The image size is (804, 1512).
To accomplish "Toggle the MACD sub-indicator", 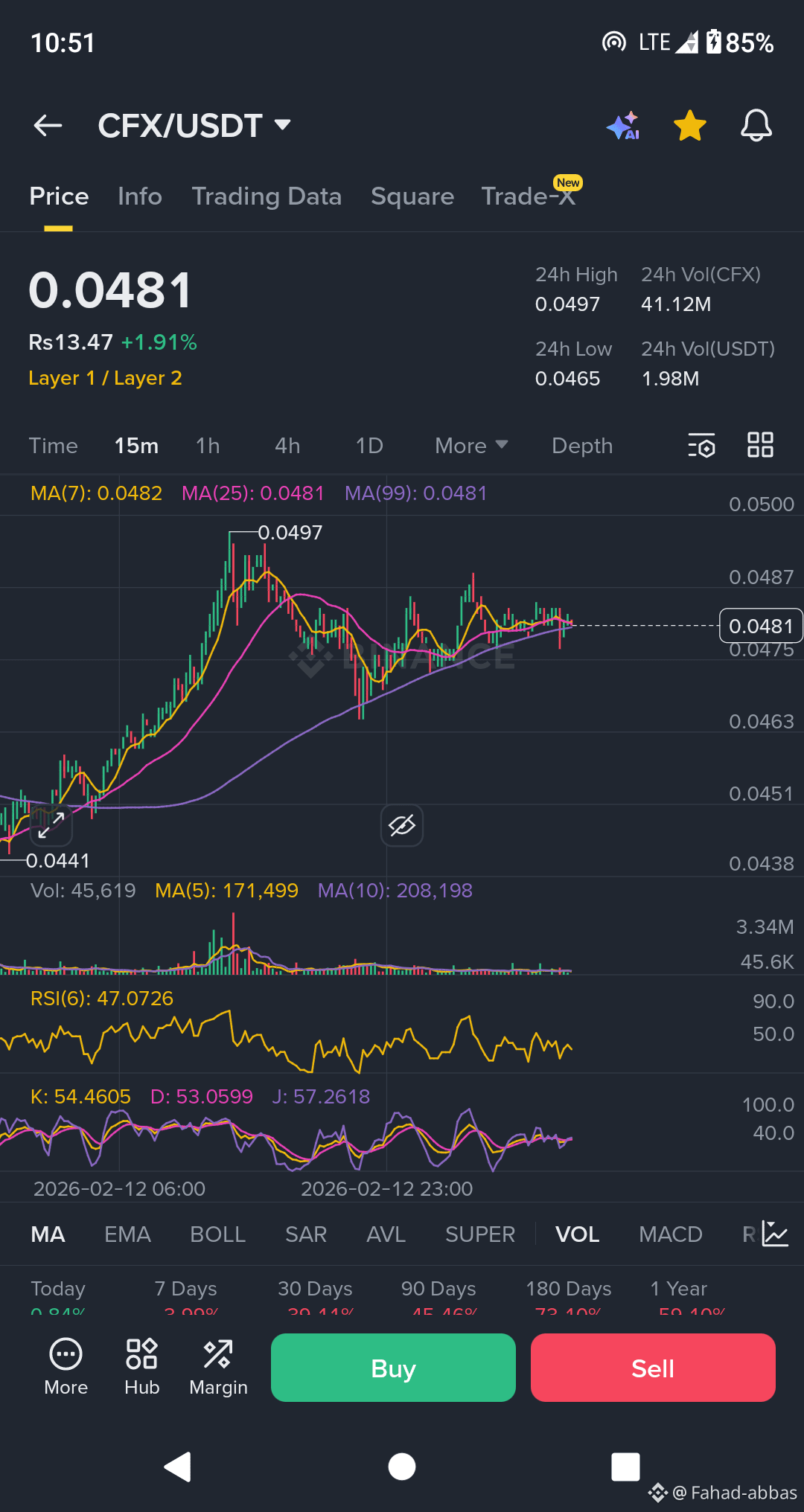I will pyautogui.click(x=671, y=1234).
